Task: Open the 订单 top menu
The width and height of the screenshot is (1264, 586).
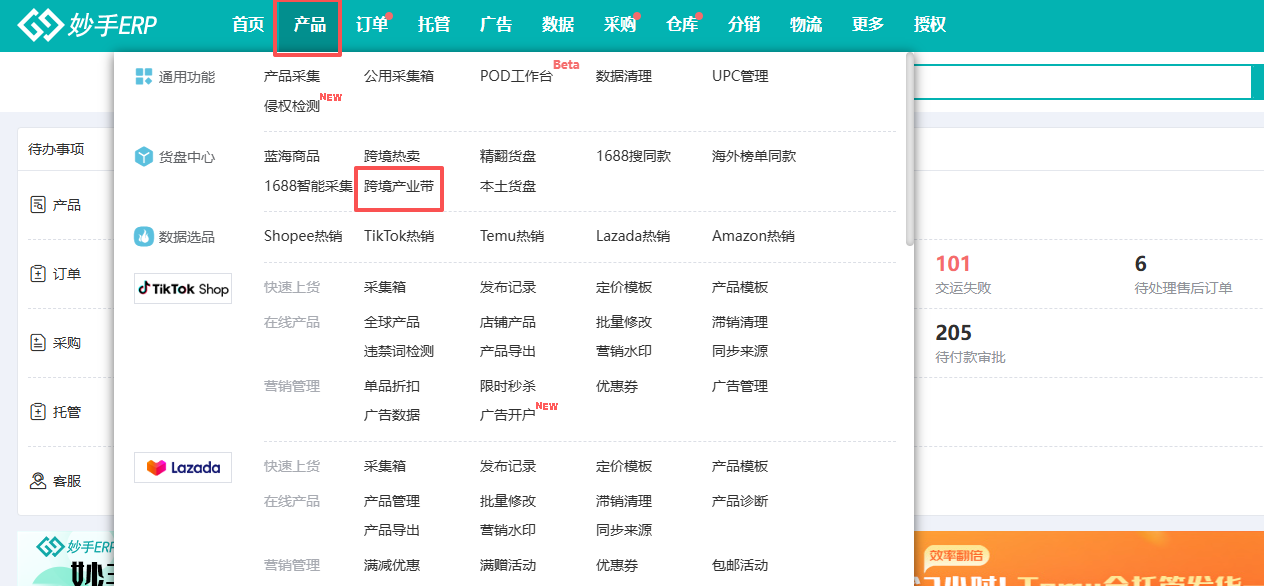Action: [372, 25]
